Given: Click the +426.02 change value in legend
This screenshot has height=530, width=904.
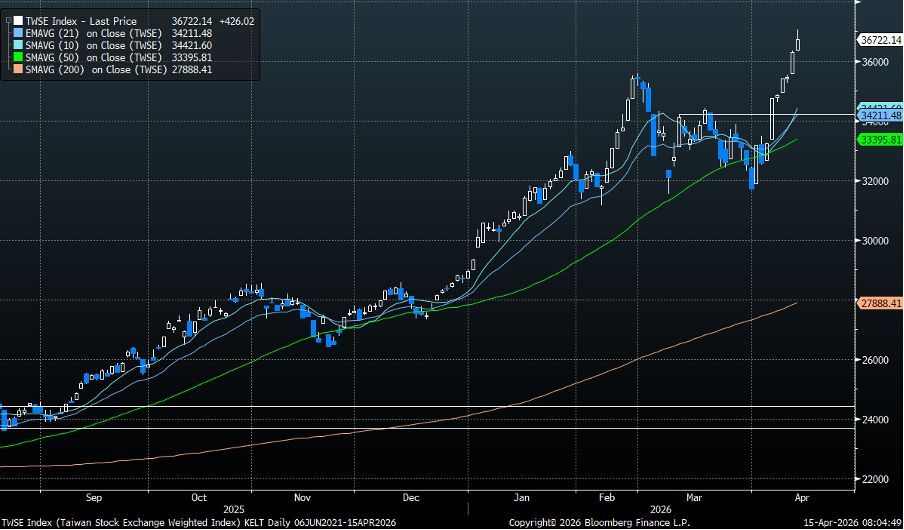Looking at the screenshot, I should click(x=237, y=22).
